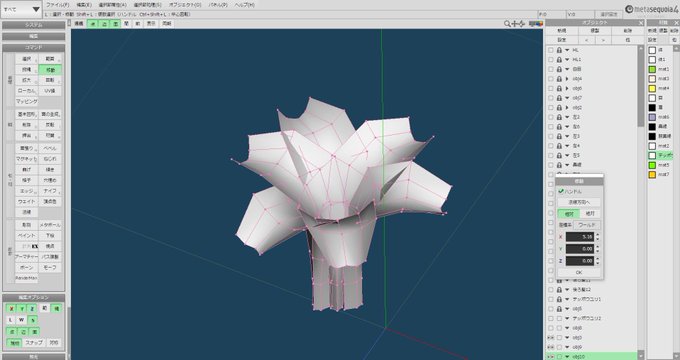Open the ファイル(F) menu
The height and width of the screenshot is (360, 680).
click(57, 5)
